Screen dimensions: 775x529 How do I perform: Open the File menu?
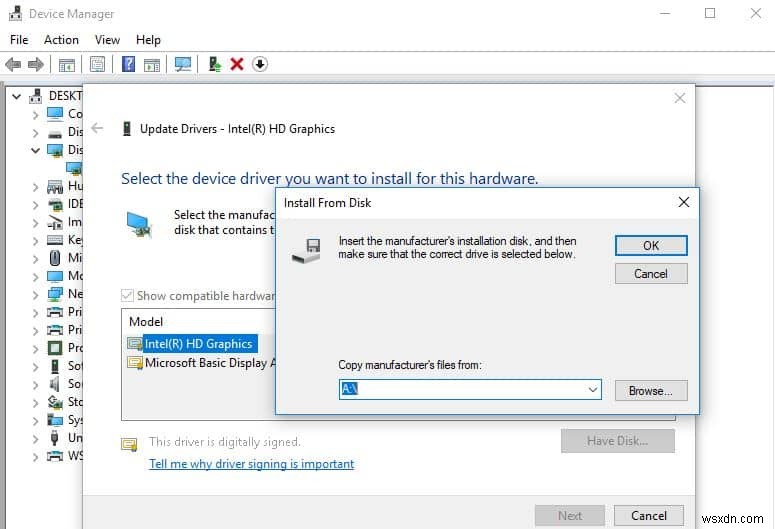coord(19,40)
